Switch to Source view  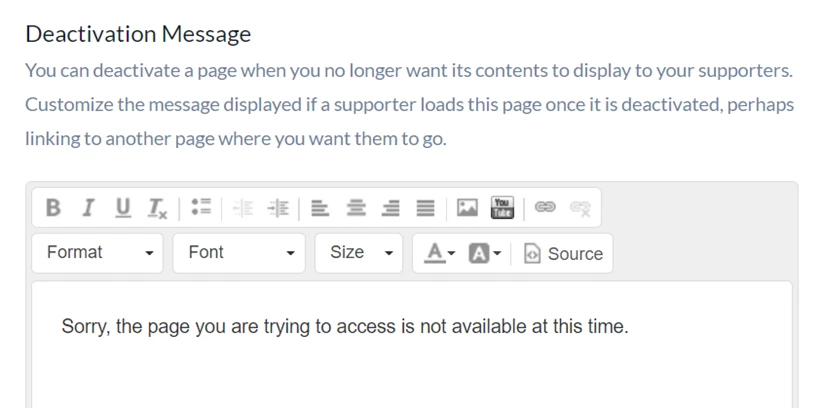point(564,254)
